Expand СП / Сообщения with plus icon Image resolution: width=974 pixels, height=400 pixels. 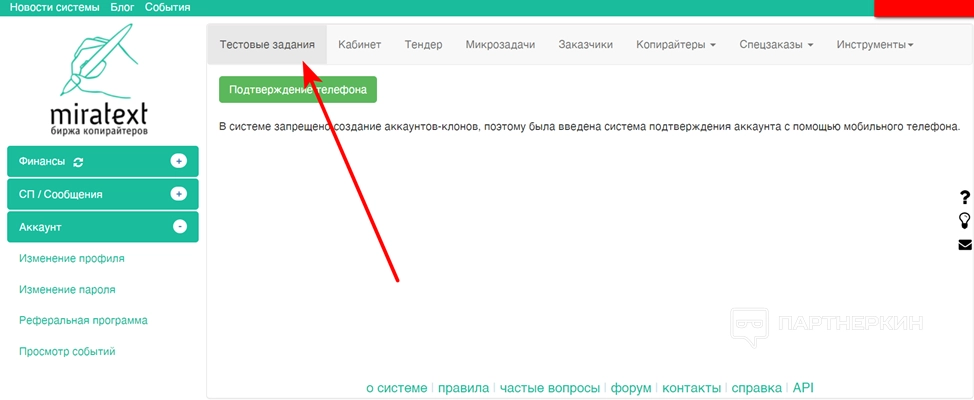(179, 194)
